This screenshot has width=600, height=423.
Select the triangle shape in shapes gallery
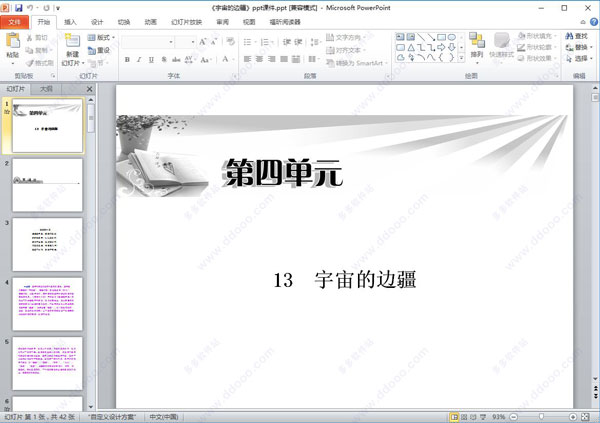411,47
